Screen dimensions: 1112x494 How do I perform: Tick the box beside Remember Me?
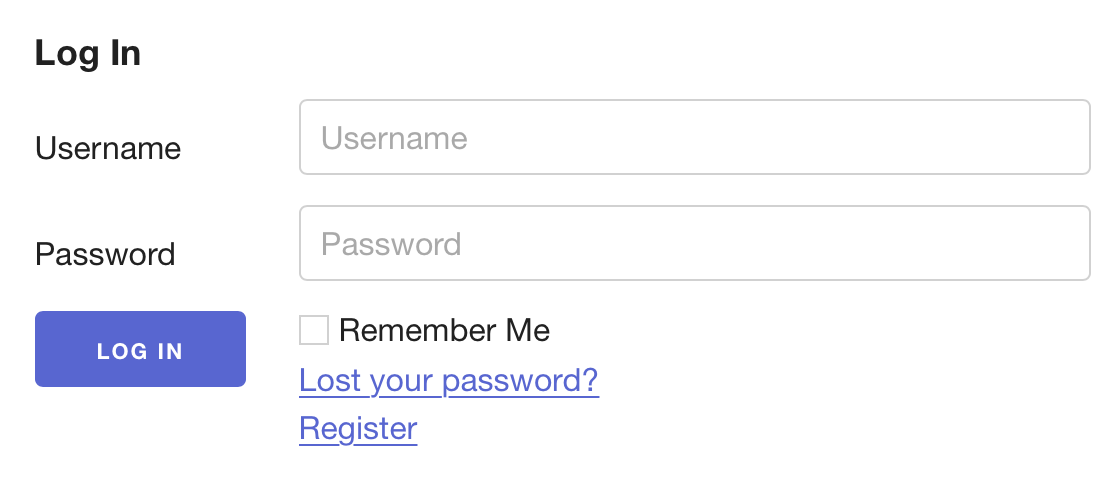(x=314, y=330)
